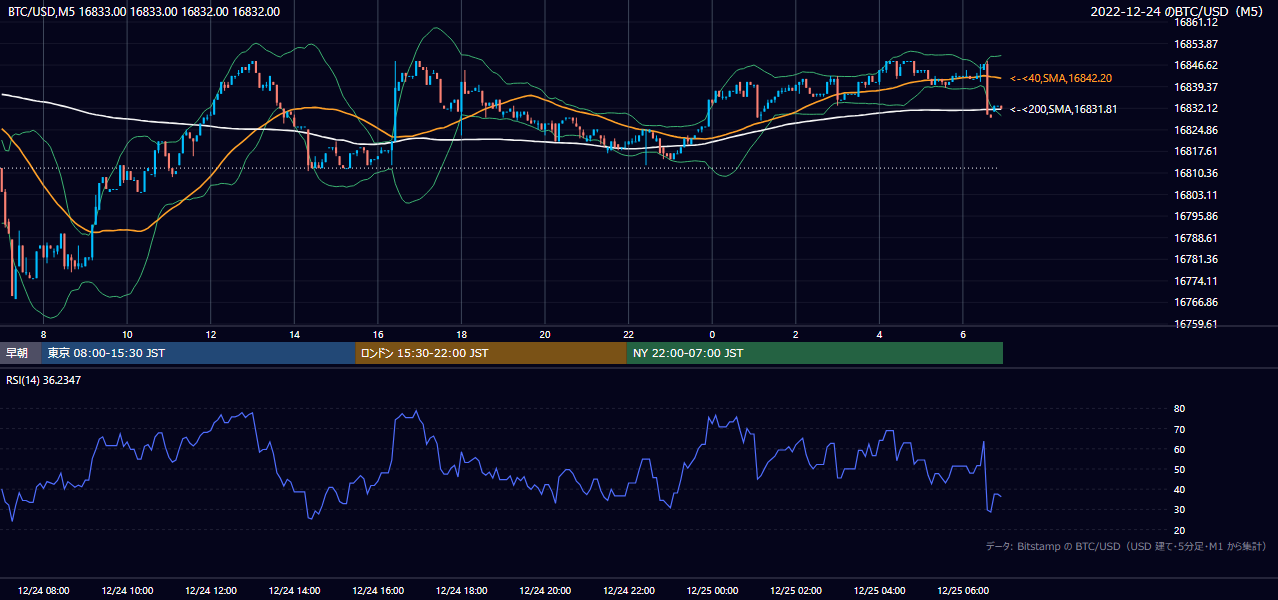Click the 12/24 18:00 time label
1278x600 pixels.
click(x=461, y=591)
